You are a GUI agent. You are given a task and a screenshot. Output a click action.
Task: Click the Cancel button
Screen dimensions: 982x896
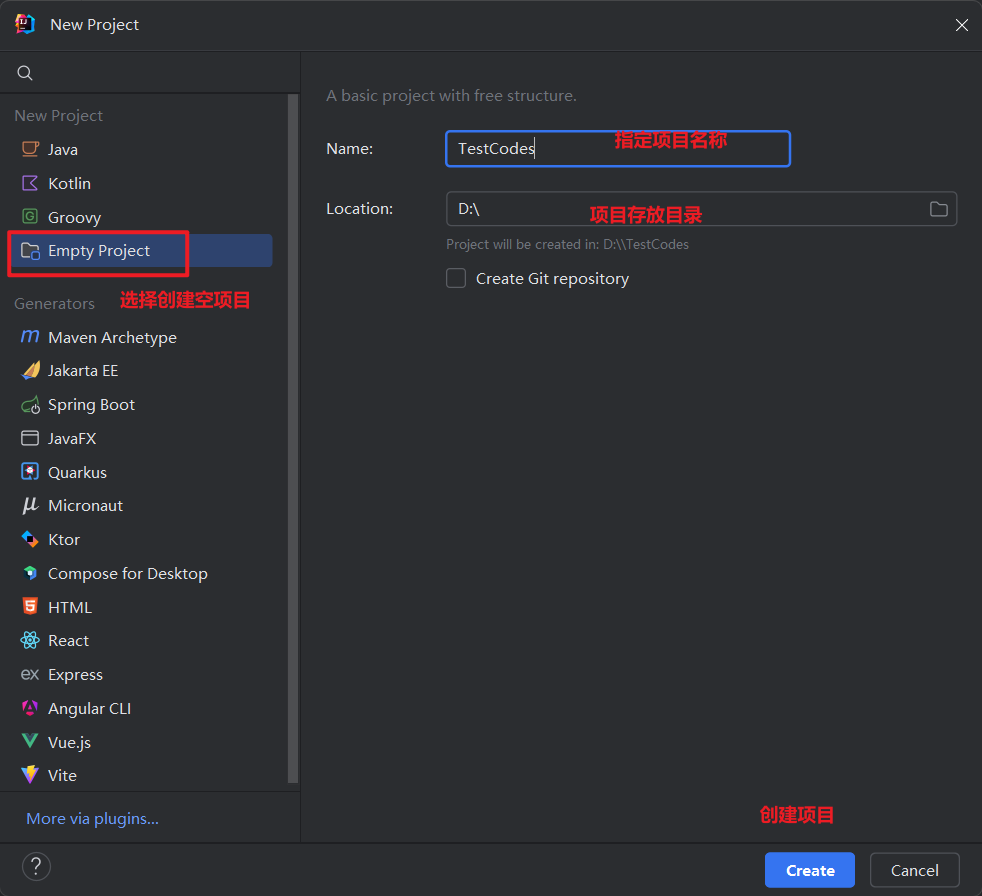pyautogui.click(x=914, y=870)
